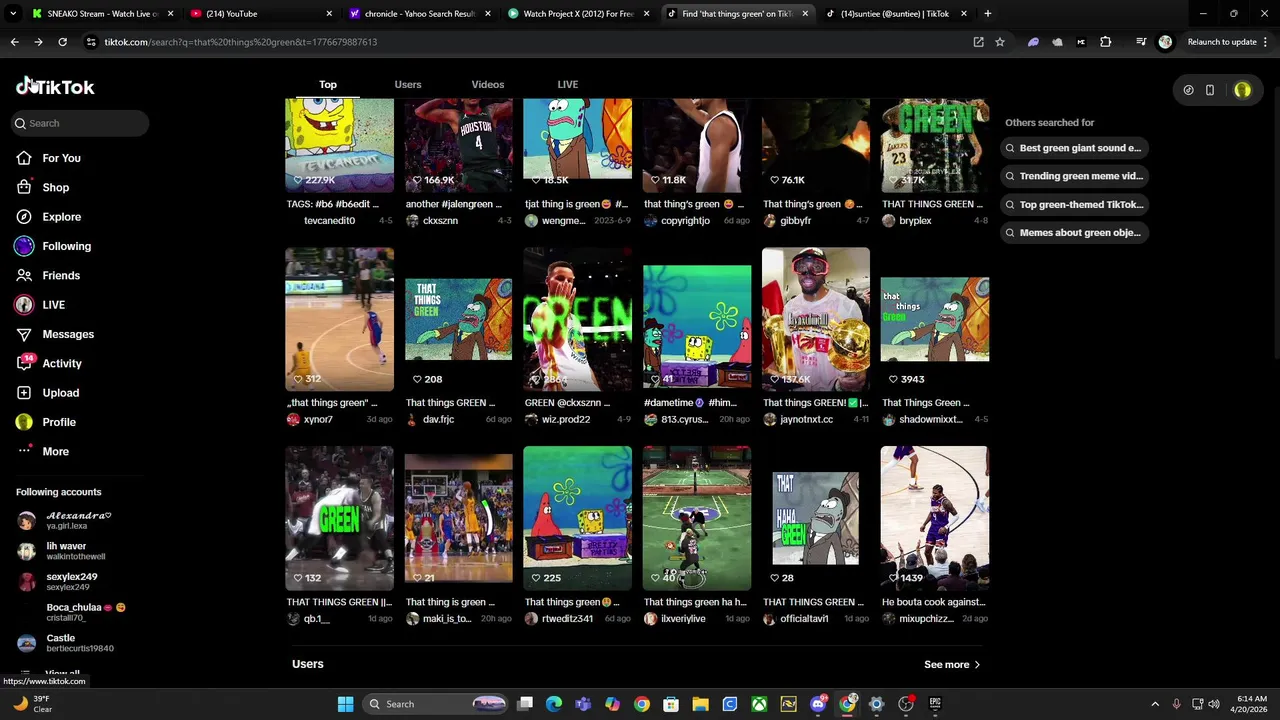Switch to the Watch Project X browser tab
Image resolution: width=1280 pixels, height=720 pixels.
579,13
